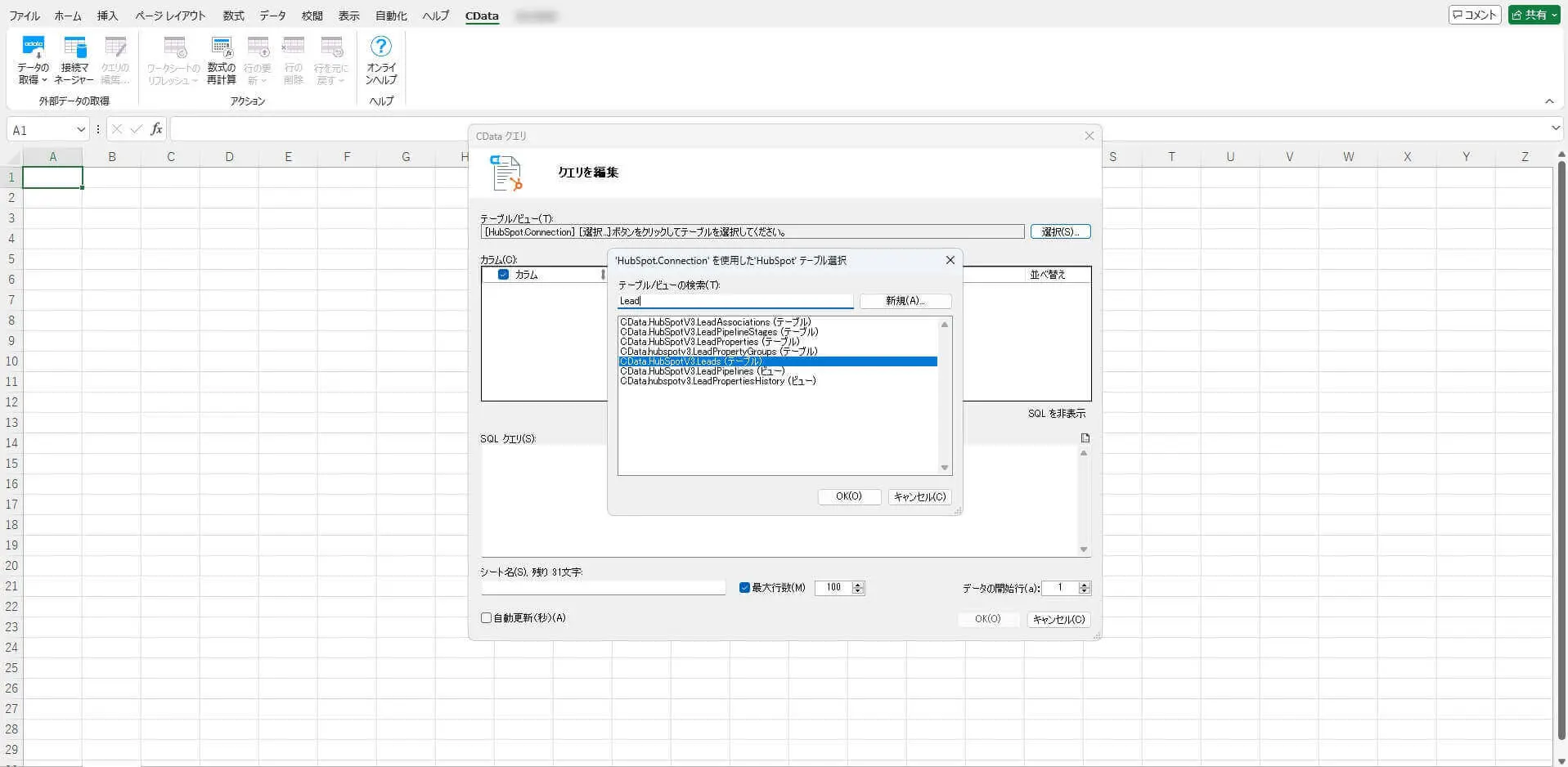
Task: Close the CData クエリ dialog
Action: click(x=1090, y=136)
